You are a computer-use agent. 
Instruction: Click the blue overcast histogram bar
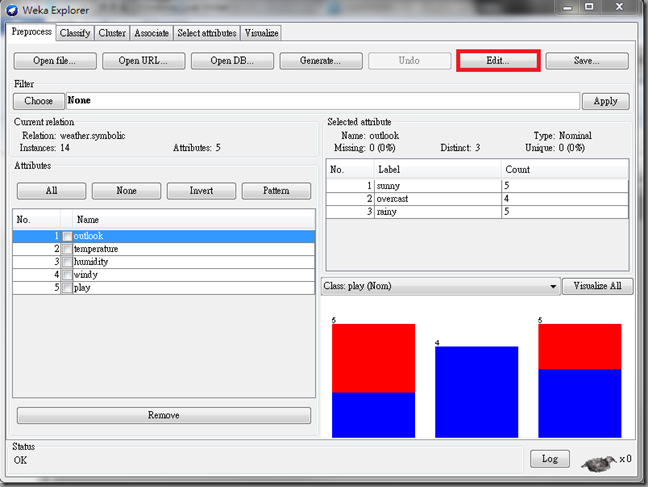coord(476,392)
